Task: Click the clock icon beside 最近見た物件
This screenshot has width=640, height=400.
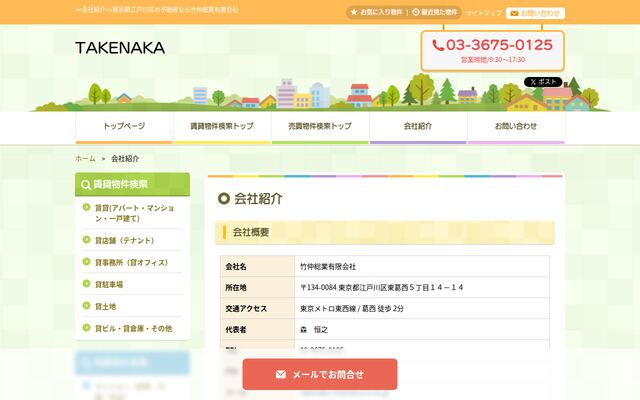Action: [x=416, y=12]
